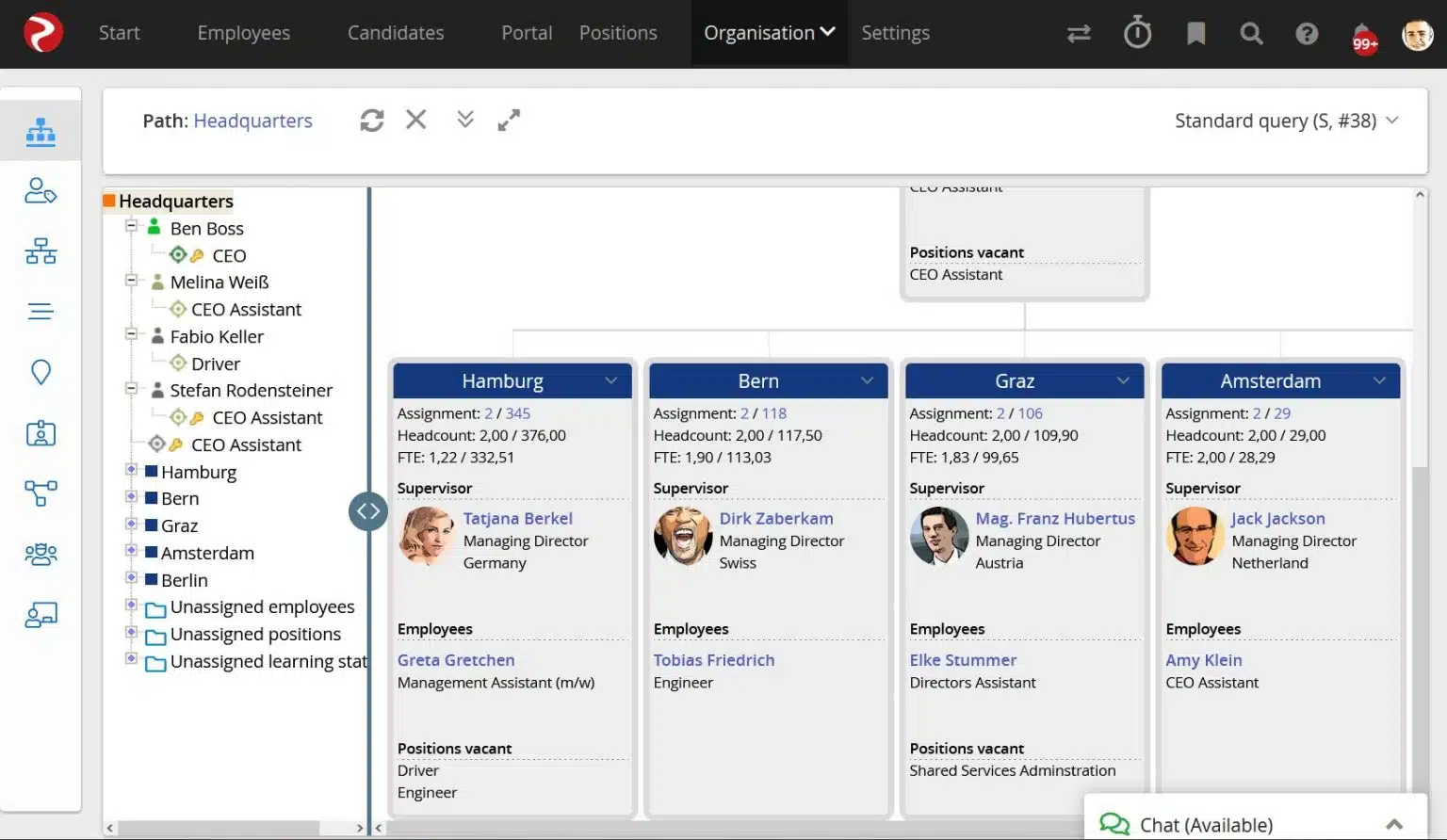Screen dimensions: 1447x840
Task: Open the Chat (Available) panel
Action: click(1206, 823)
